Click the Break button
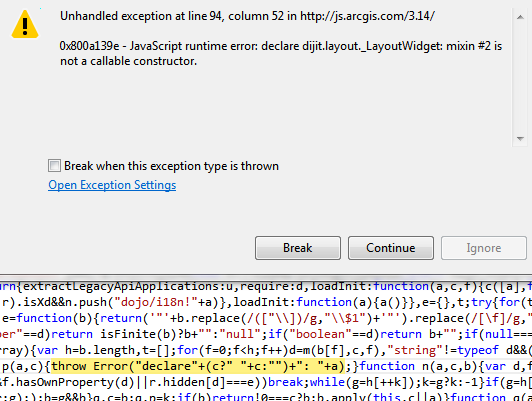This screenshot has height=401, width=532. click(298, 248)
